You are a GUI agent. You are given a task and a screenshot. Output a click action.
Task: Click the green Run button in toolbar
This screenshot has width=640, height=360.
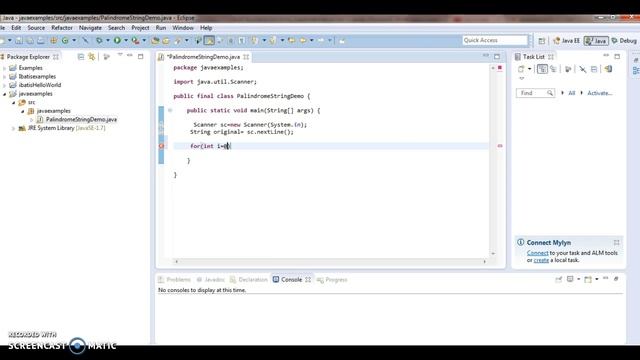coord(117,40)
